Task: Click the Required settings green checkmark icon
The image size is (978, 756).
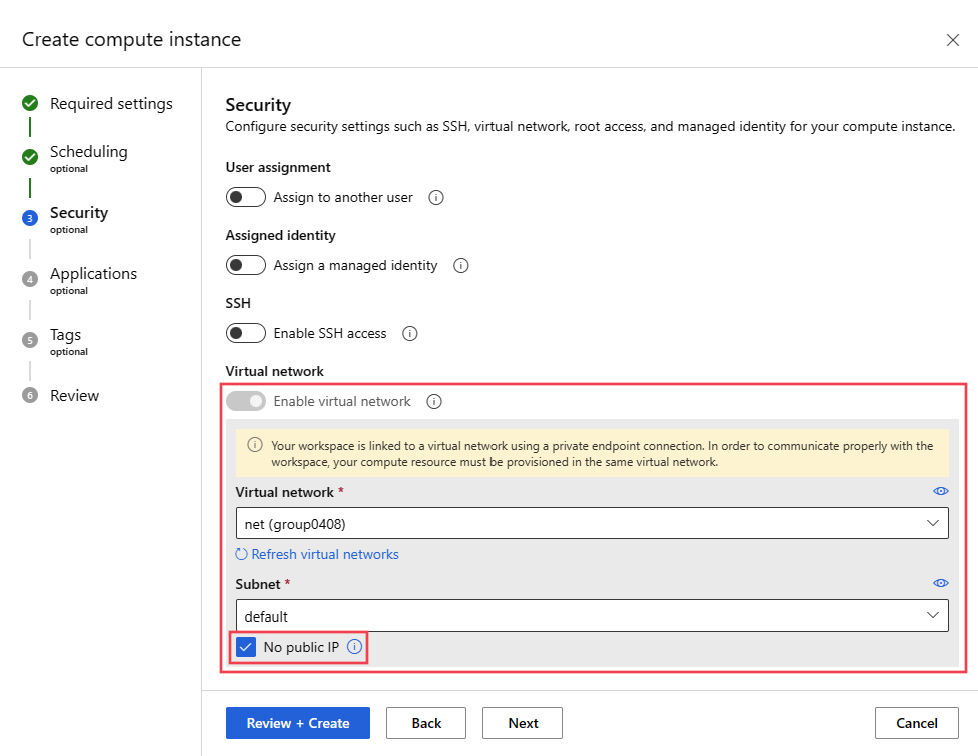Action: 30,103
